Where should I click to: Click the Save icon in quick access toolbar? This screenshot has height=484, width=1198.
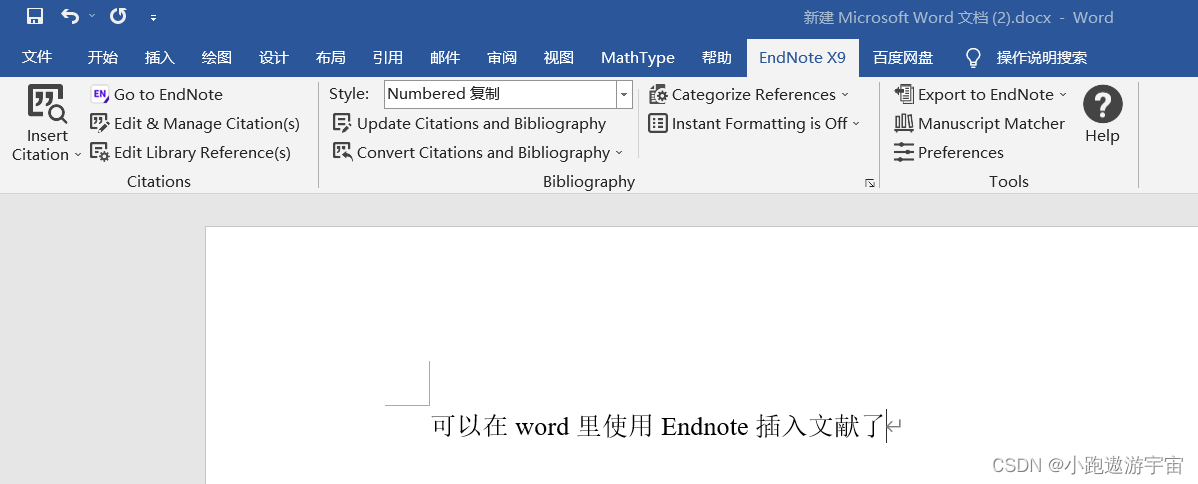(34, 16)
